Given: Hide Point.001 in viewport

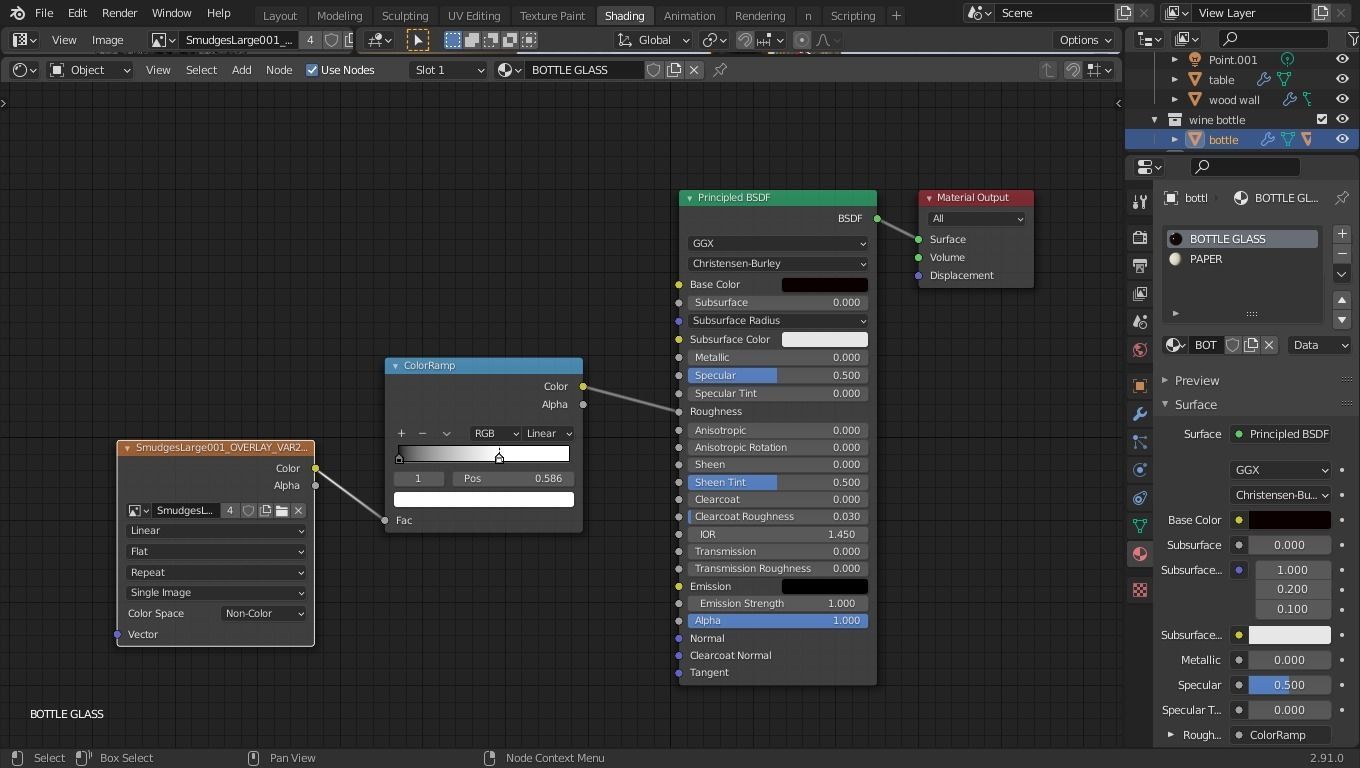Looking at the screenshot, I should pyautogui.click(x=1342, y=60).
